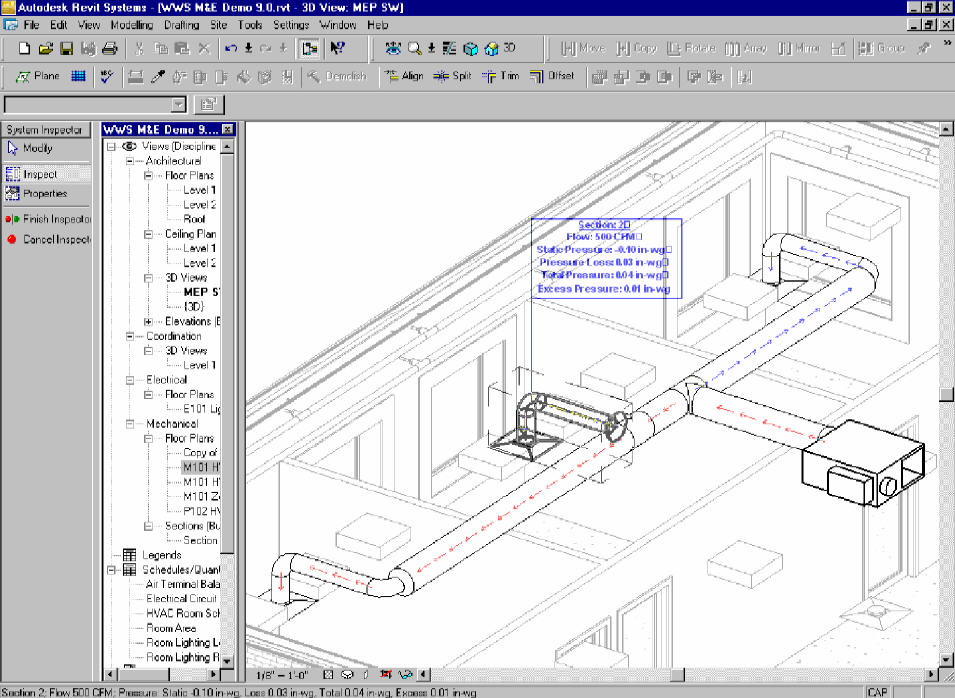Print using the printer icon
Screen dimensions: 955x698
tap(109, 48)
